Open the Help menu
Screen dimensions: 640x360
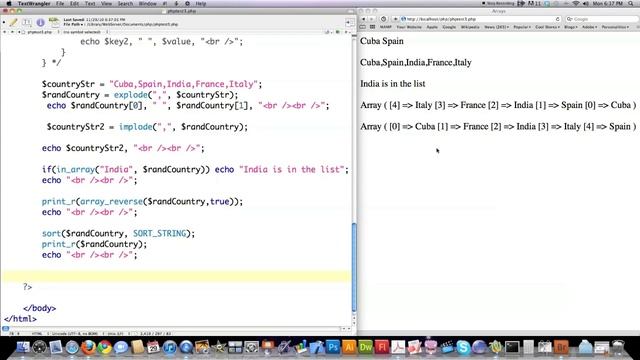pos(200,3)
